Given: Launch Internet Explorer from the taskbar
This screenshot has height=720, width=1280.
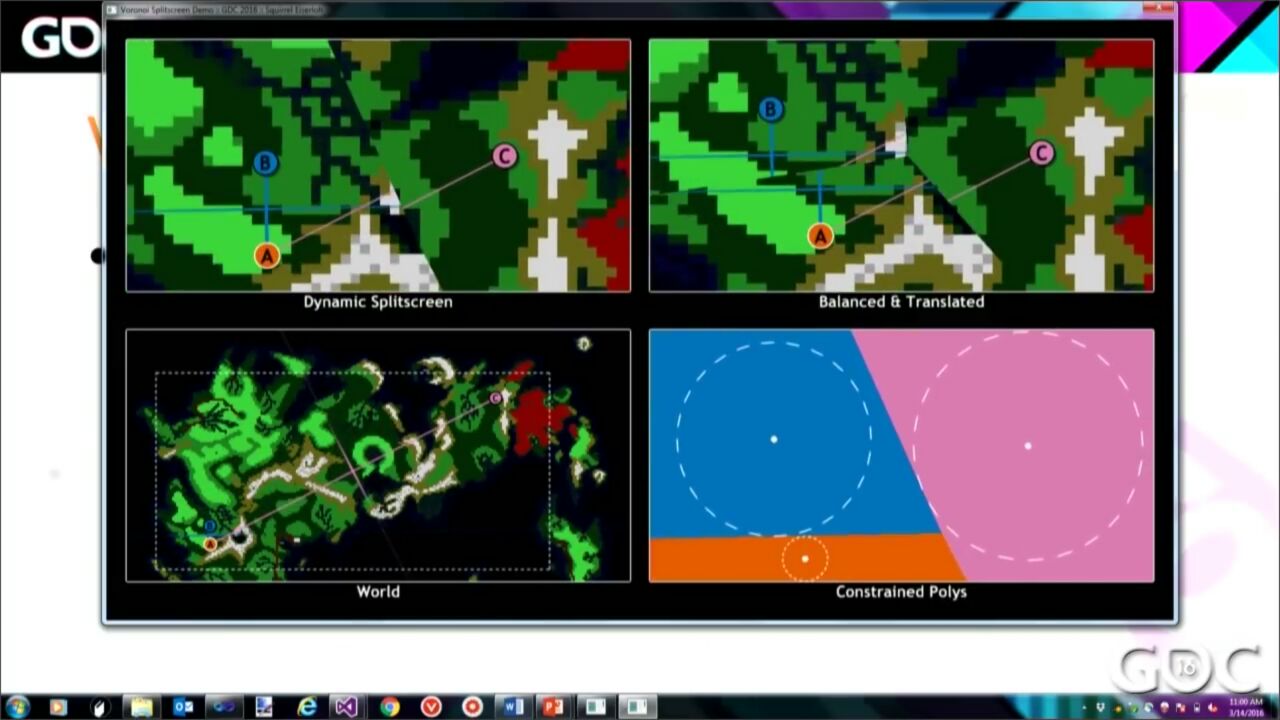Looking at the screenshot, I should click(x=307, y=707).
